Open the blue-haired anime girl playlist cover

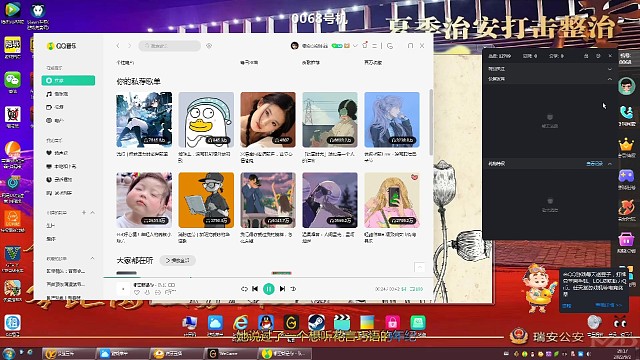tap(144, 120)
